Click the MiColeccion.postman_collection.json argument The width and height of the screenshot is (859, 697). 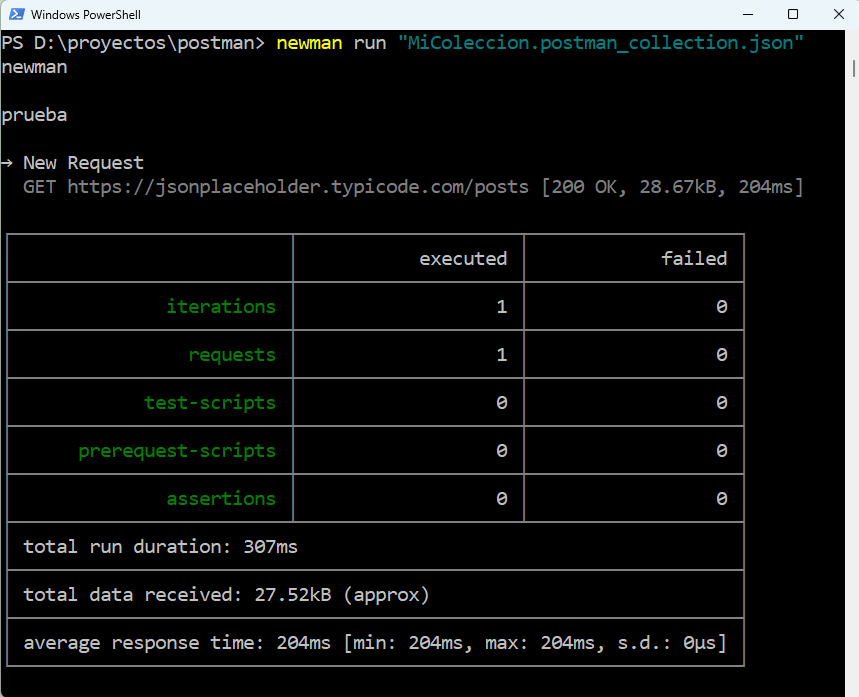(x=601, y=43)
